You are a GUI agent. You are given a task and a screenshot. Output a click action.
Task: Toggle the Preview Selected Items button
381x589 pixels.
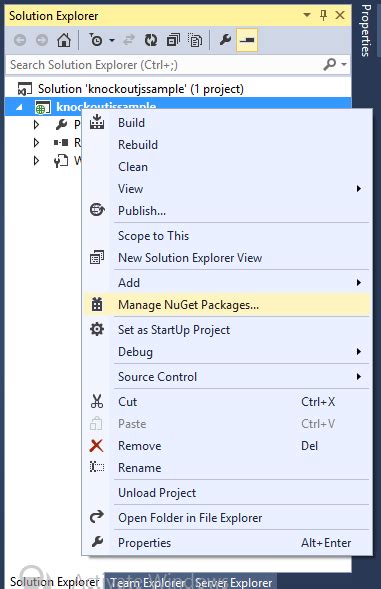coord(247,40)
